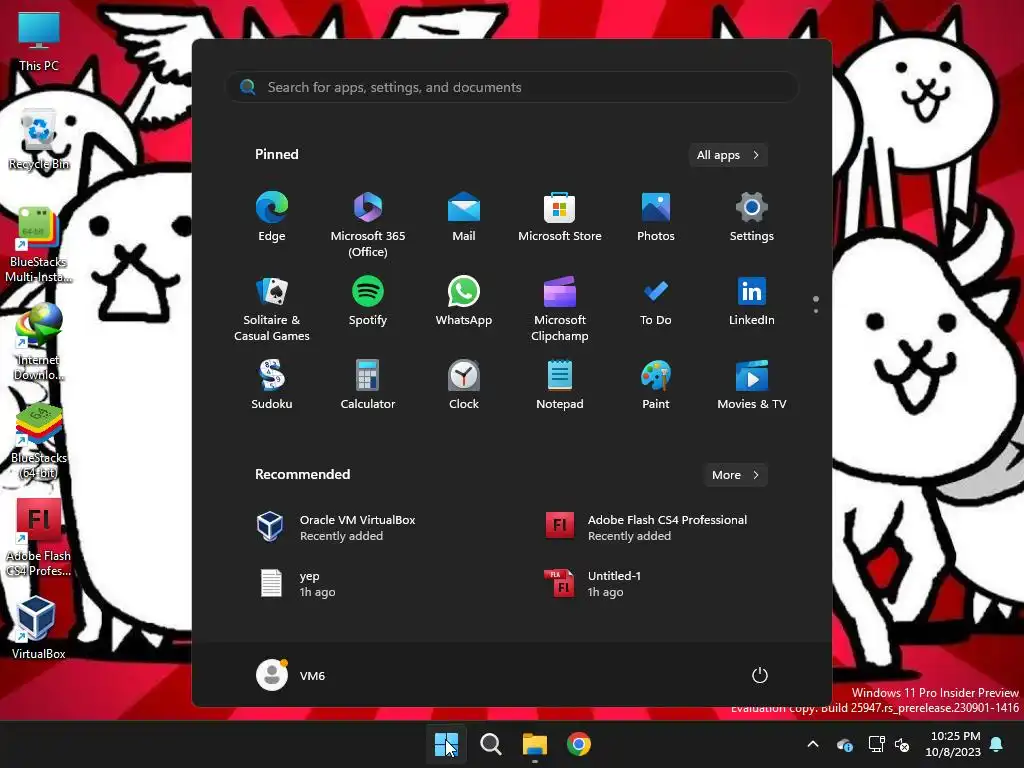Open Microsoft Store

coord(560,217)
